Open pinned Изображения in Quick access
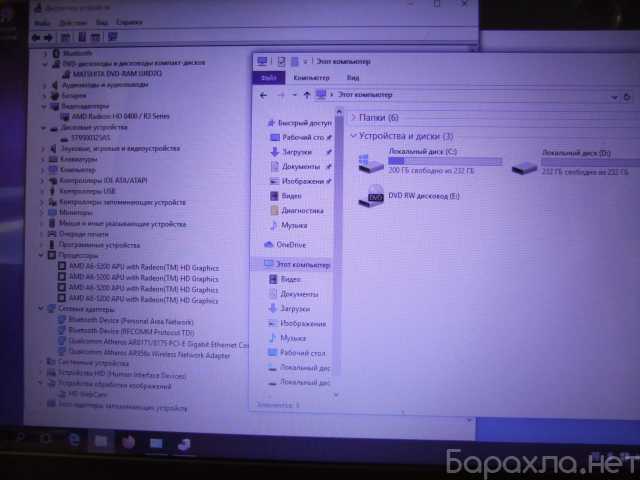The width and height of the screenshot is (640, 480). (x=302, y=181)
